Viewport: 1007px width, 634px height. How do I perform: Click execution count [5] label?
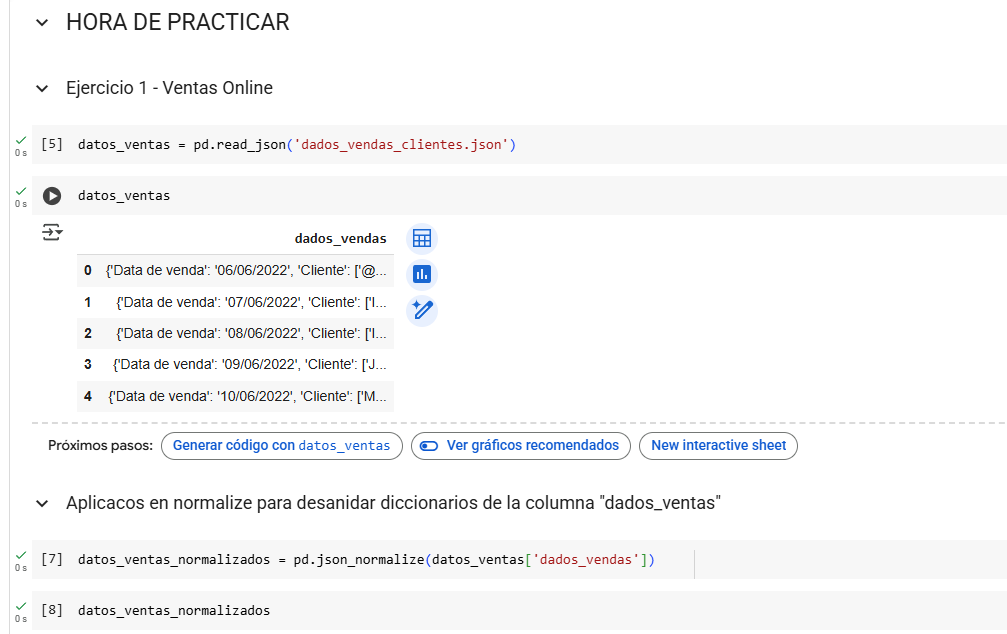coord(52,144)
